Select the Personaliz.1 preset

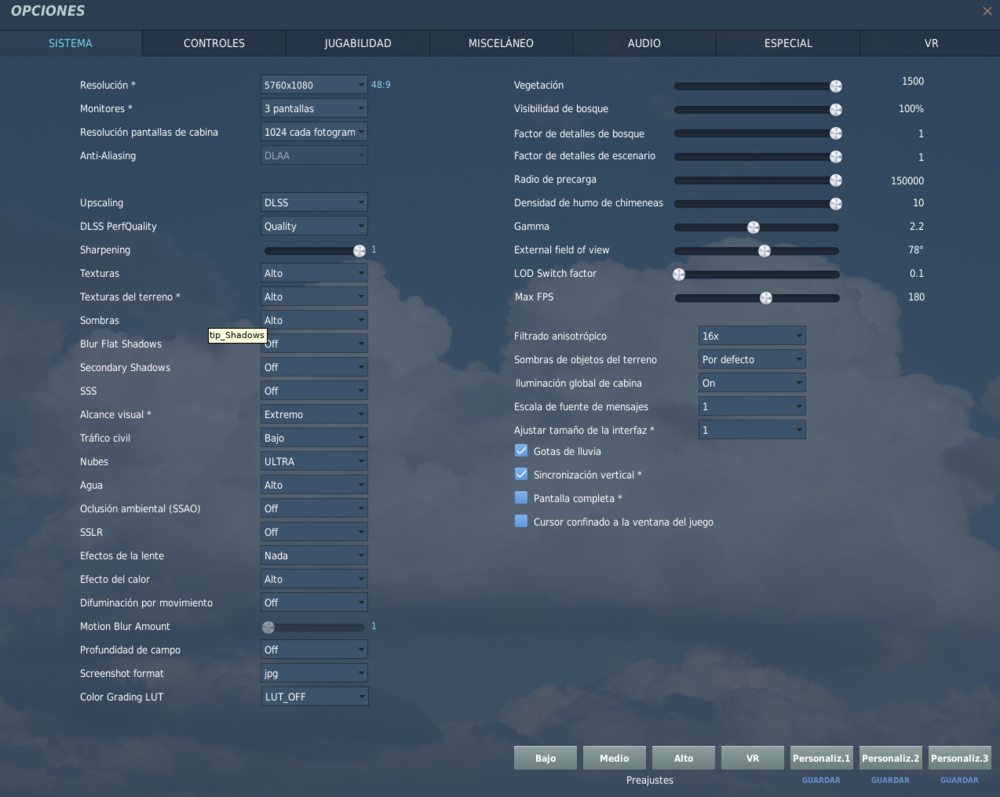[x=821, y=758]
